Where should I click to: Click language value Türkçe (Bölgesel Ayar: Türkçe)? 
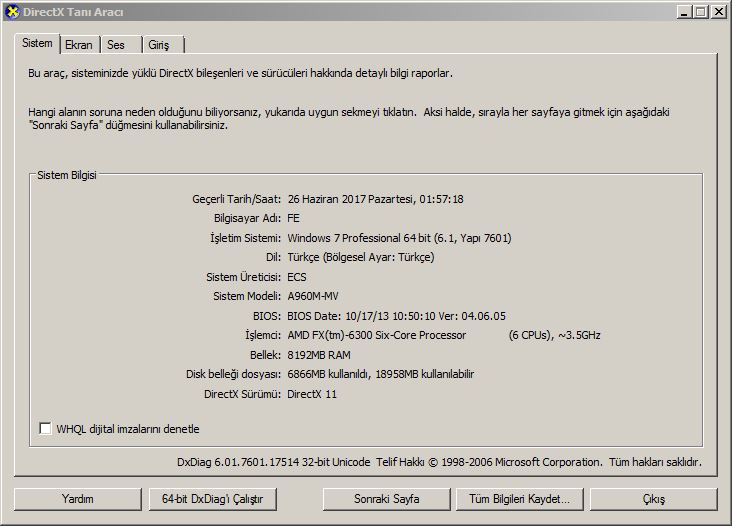(361, 257)
